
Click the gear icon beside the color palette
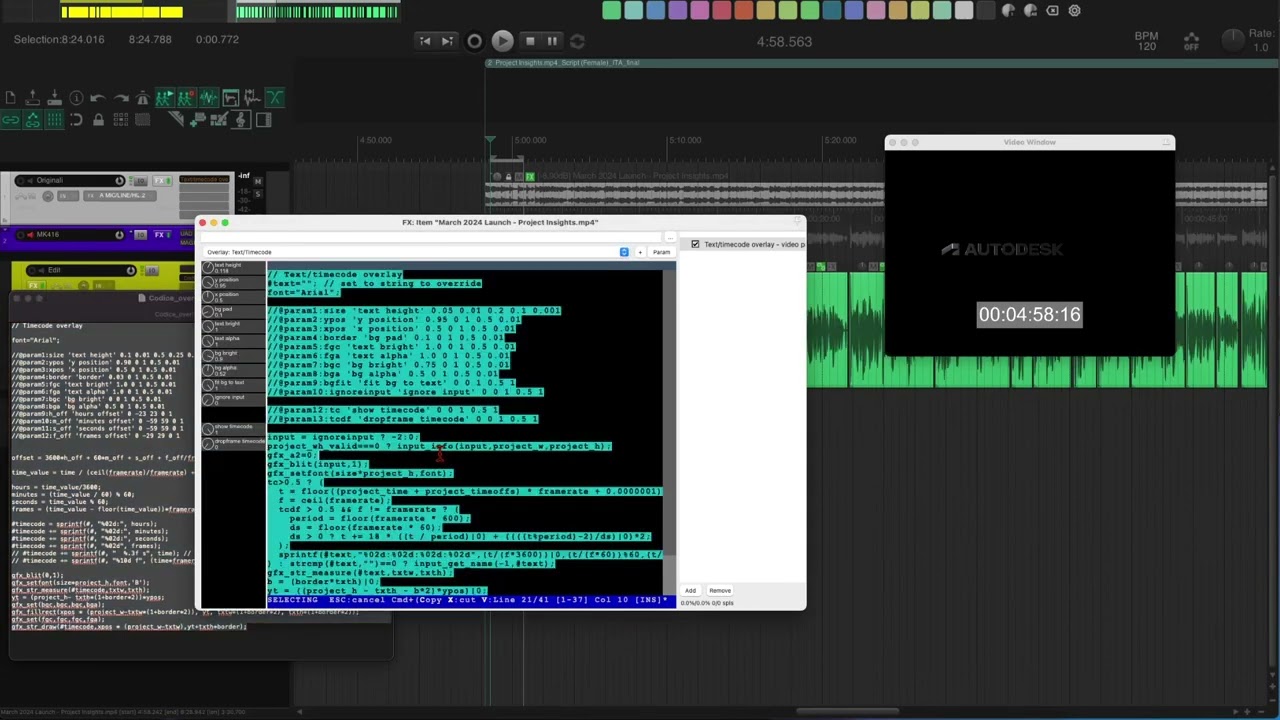pyautogui.click(x=1074, y=10)
